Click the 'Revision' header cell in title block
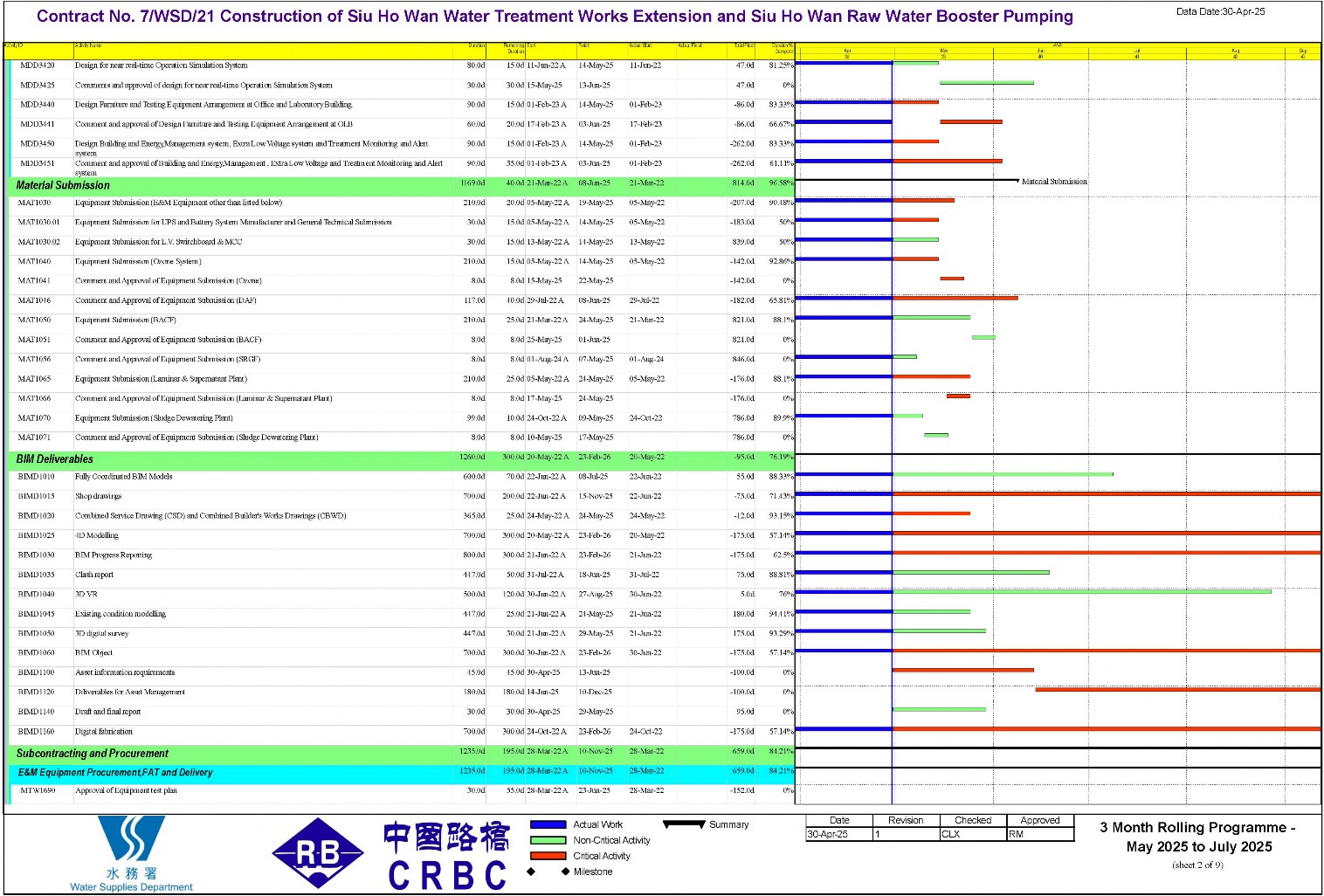Image resolution: width=1324 pixels, height=896 pixels. point(906,820)
